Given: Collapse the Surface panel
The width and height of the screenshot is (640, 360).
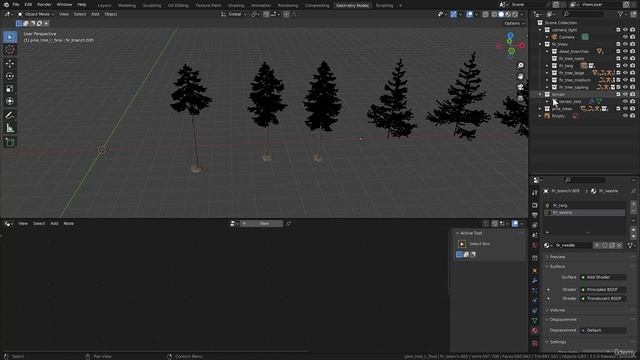Looking at the screenshot, I should click(x=557, y=267).
